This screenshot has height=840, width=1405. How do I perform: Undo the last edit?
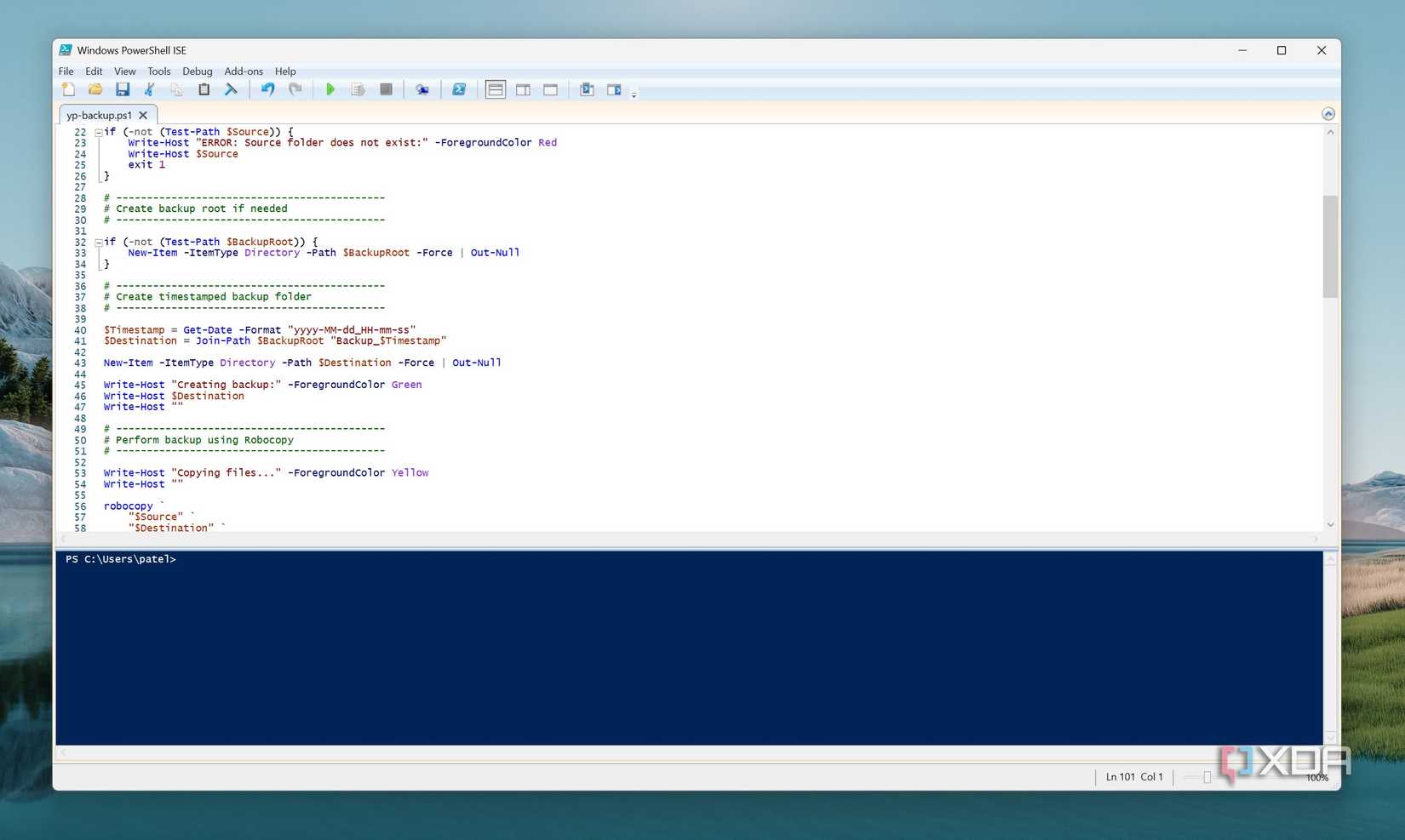[268, 89]
